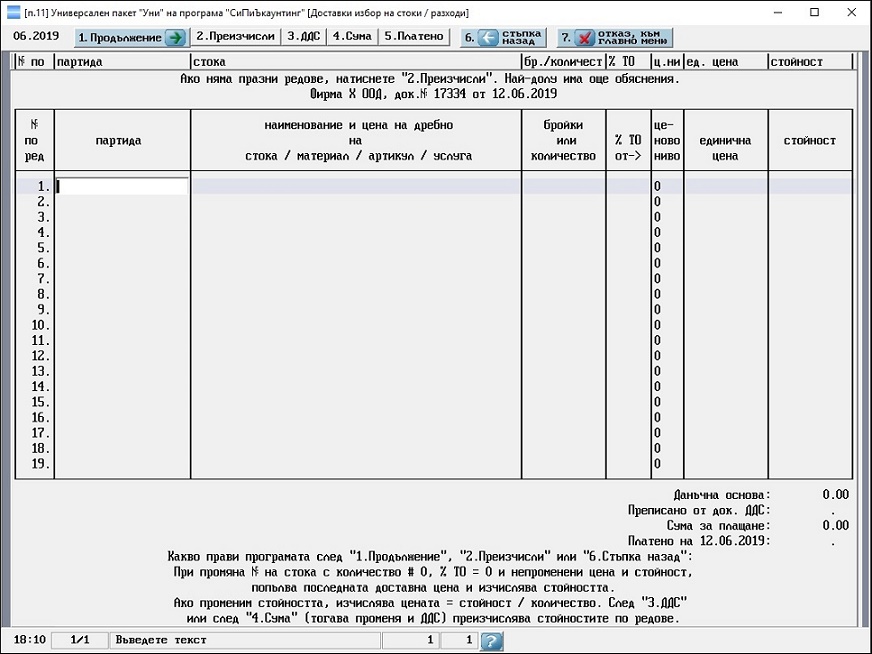Select row number "19."
The image size is (872, 654).
coord(41,464)
